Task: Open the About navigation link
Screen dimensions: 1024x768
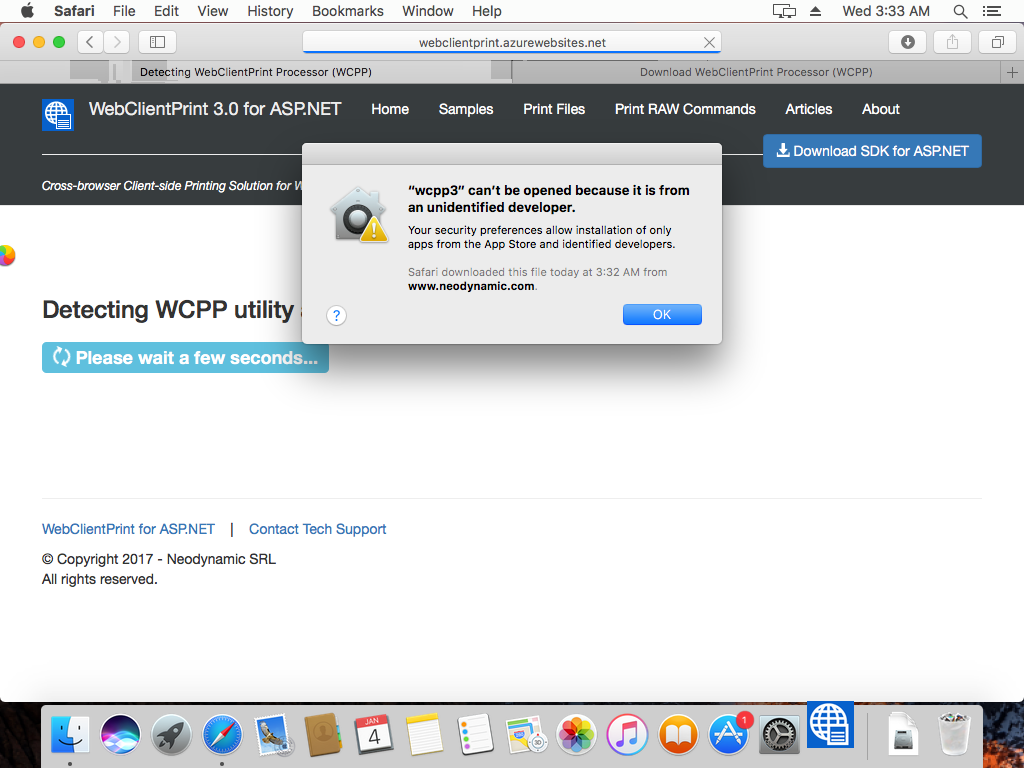Action: [x=880, y=109]
